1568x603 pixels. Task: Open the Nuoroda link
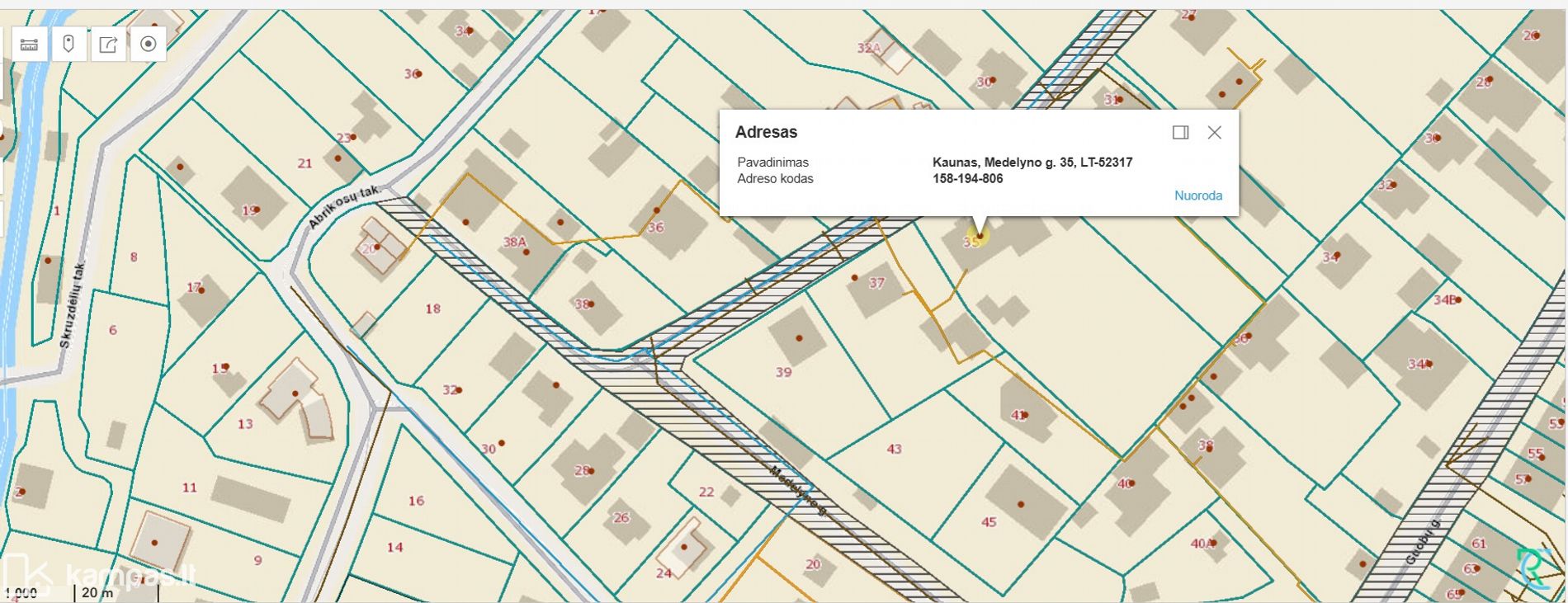(1197, 196)
